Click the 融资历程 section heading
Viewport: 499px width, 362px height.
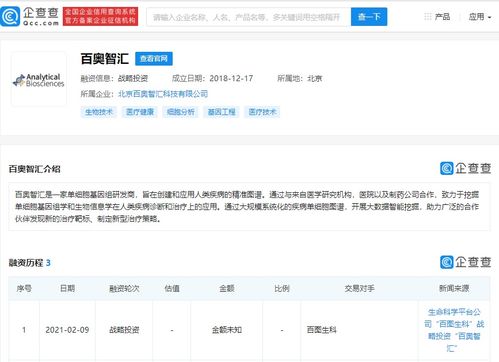[30, 263]
